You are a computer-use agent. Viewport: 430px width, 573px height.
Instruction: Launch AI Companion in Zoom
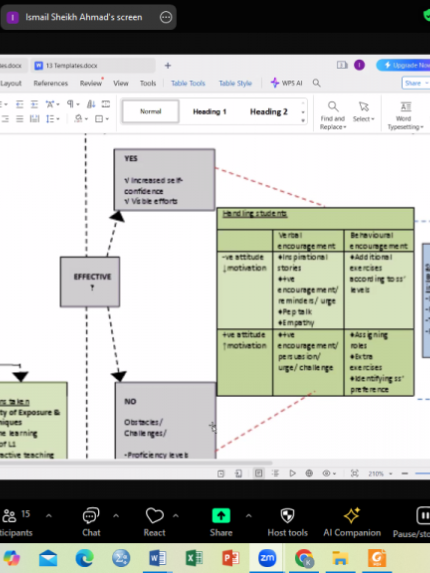352,521
